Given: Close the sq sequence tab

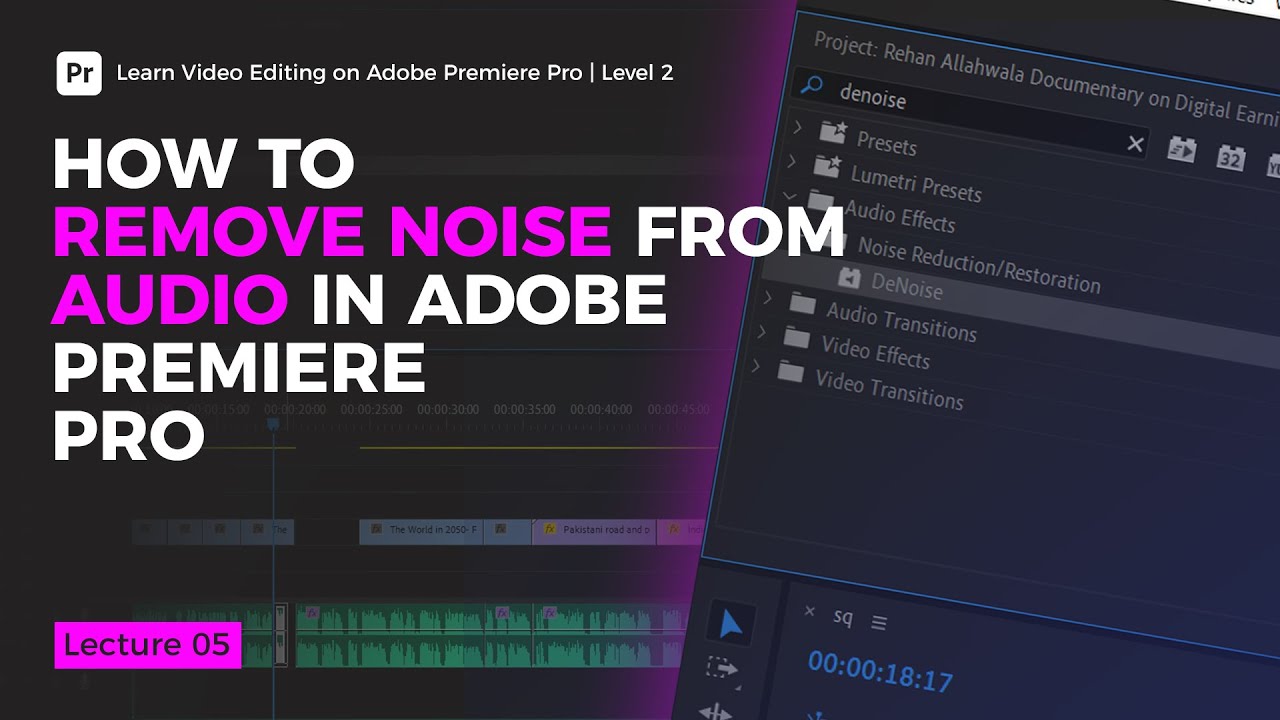Looking at the screenshot, I should (810, 611).
